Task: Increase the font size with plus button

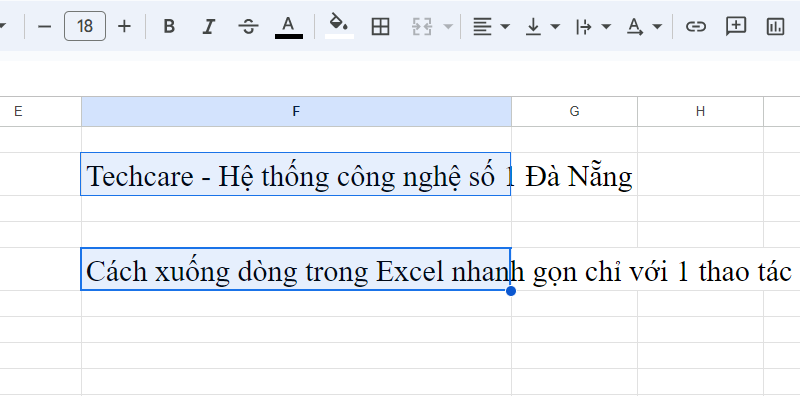Action: [124, 26]
